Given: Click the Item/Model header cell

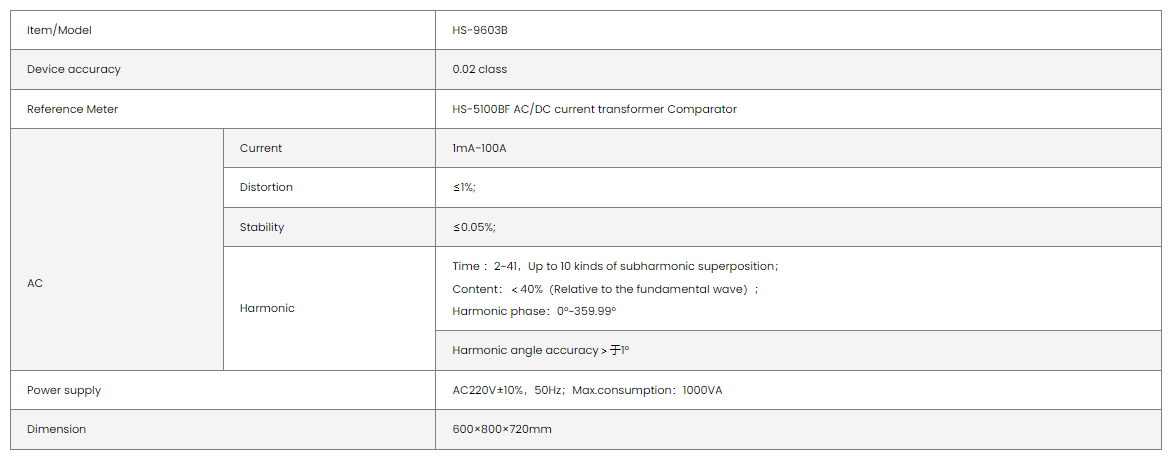Looking at the screenshot, I should [59, 30].
